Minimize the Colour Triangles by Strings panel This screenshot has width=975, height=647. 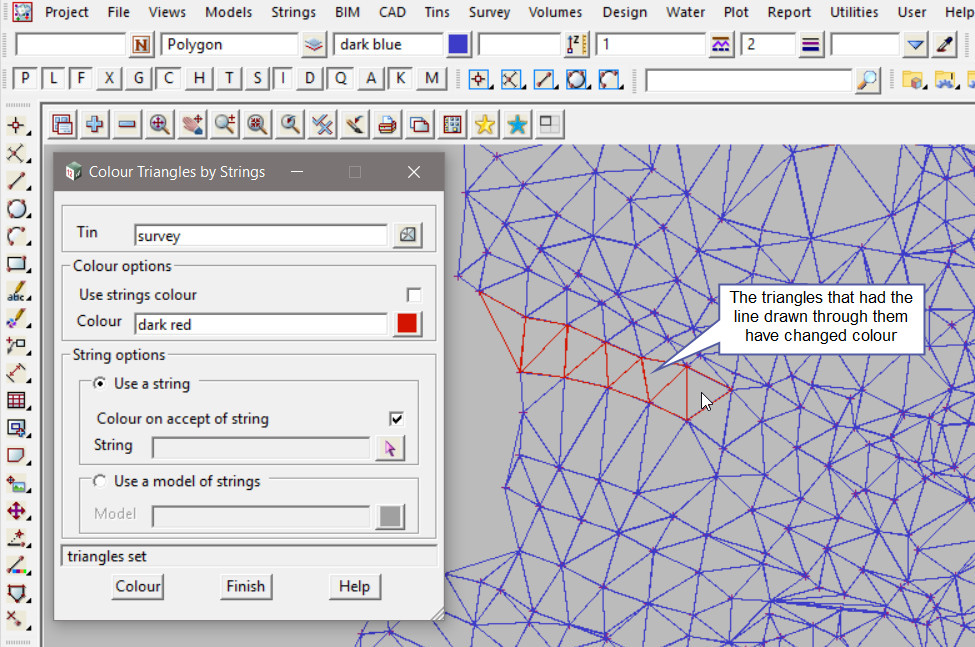(297, 172)
